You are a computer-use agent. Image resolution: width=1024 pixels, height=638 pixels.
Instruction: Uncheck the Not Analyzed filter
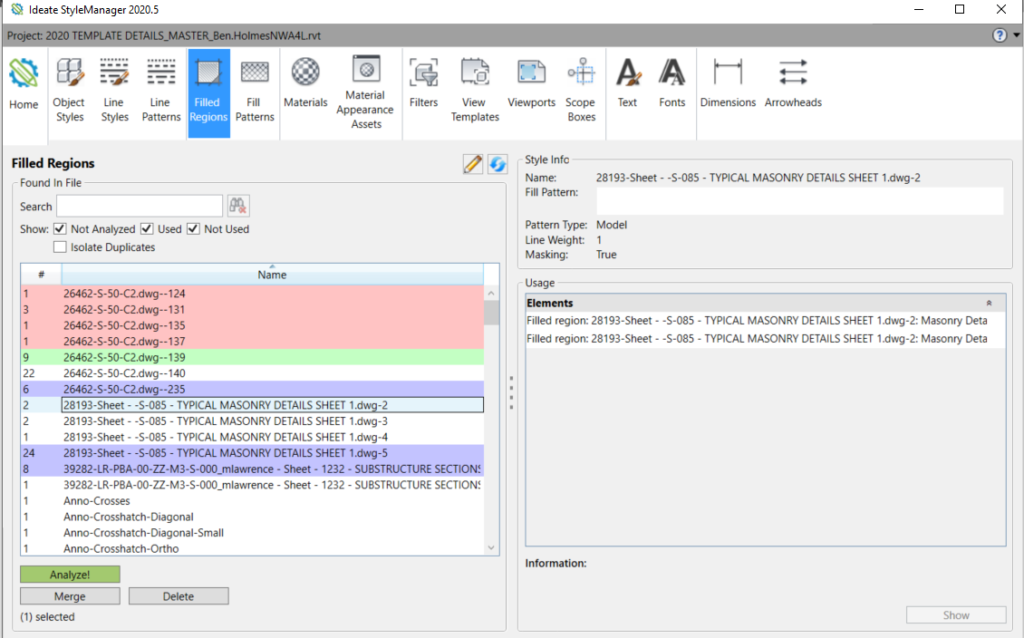coord(61,227)
